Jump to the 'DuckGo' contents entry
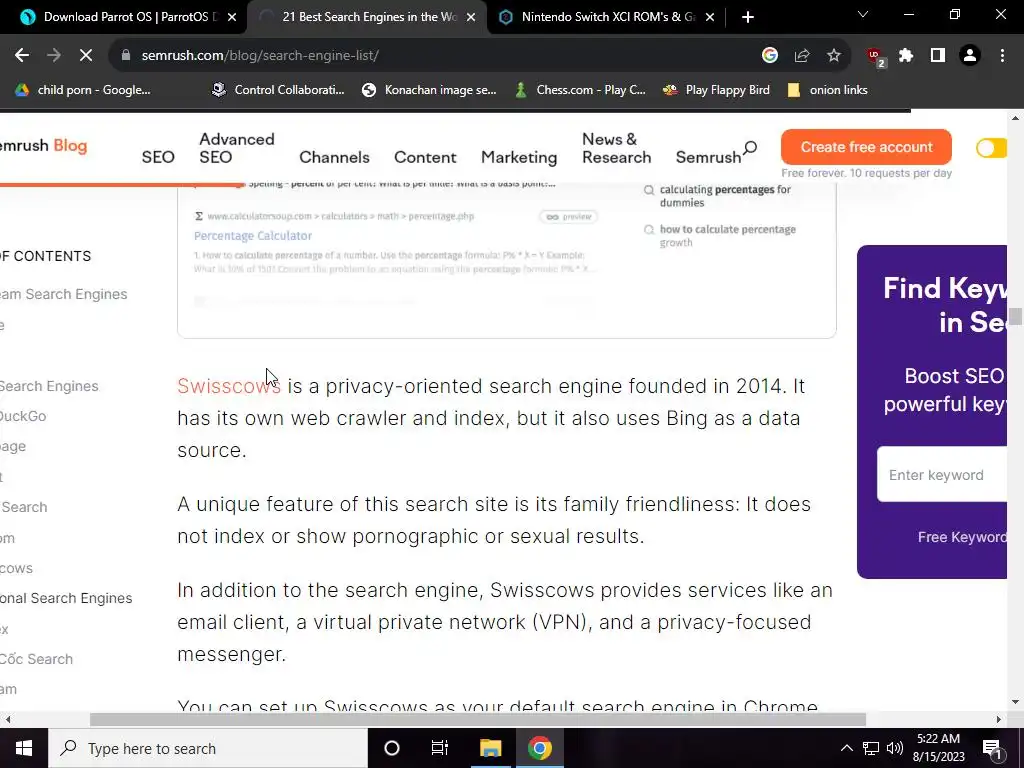Screen dimensions: 1024x768 23,416
